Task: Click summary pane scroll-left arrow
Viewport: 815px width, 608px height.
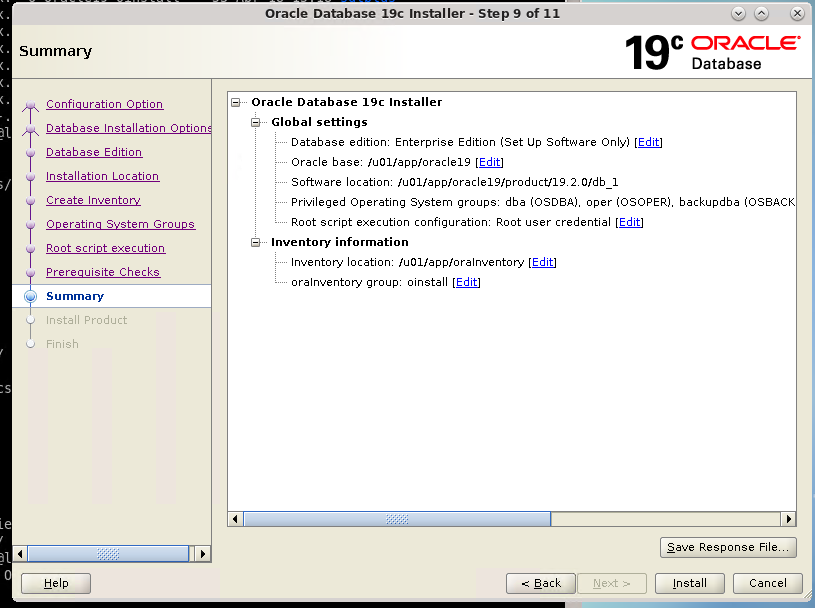Action: [235, 519]
